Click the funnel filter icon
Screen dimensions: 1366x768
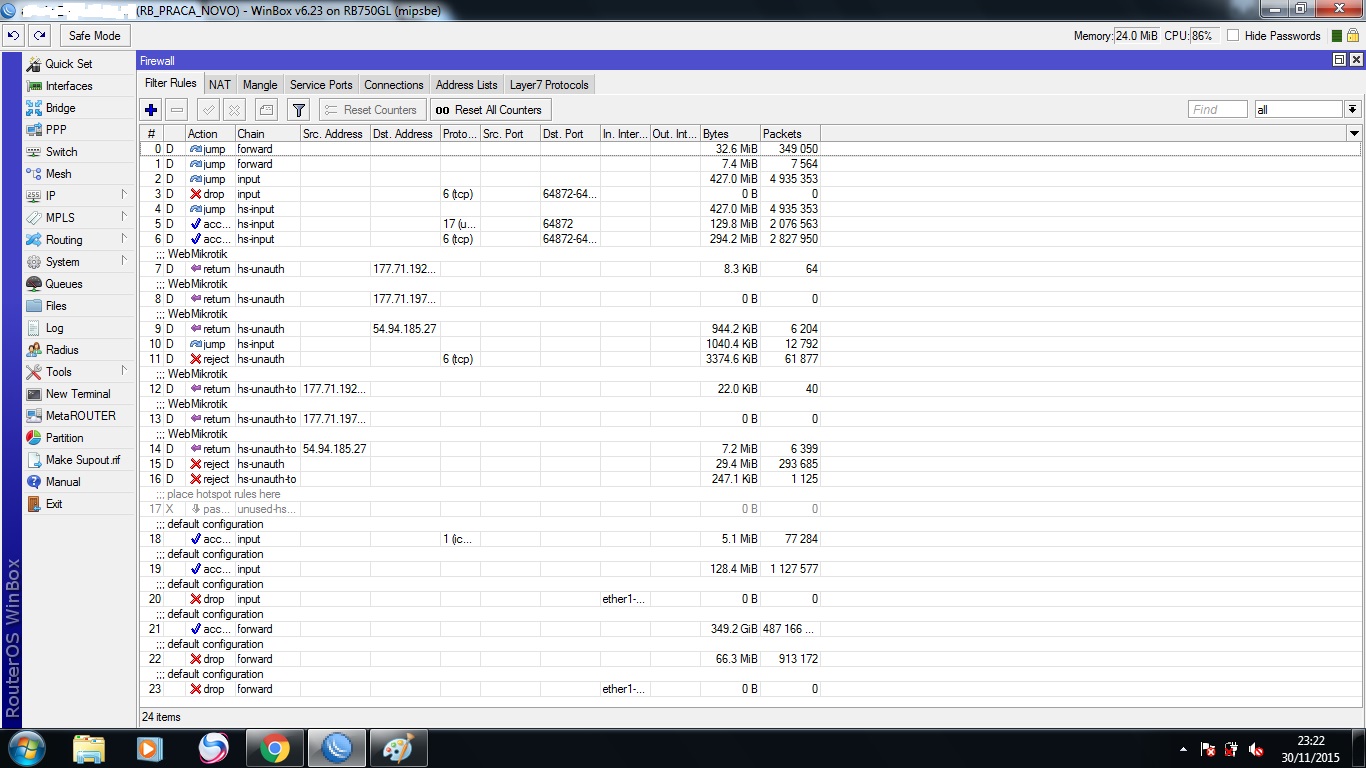point(298,110)
